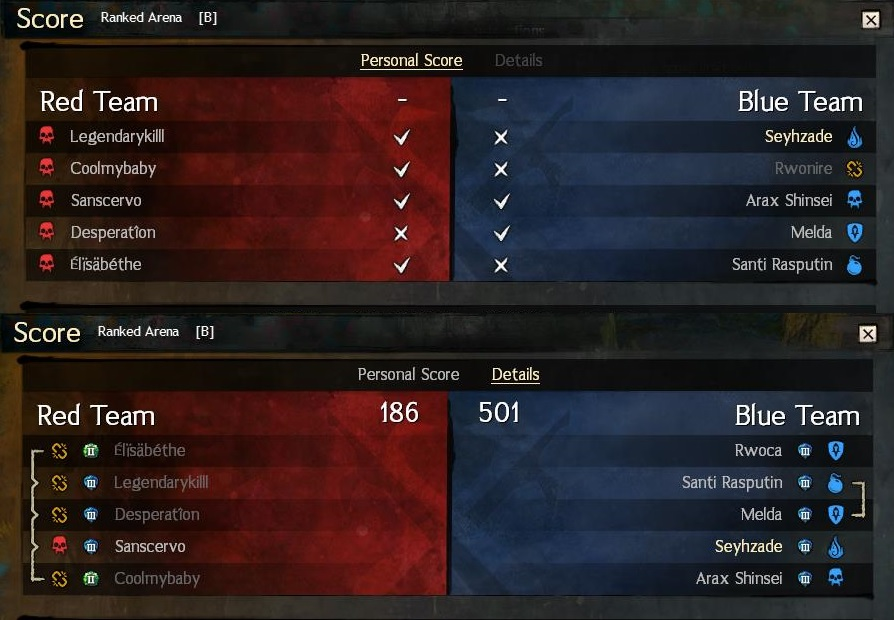
Task: Click the X mark in Desperatîon's row
Action: (x=401, y=233)
